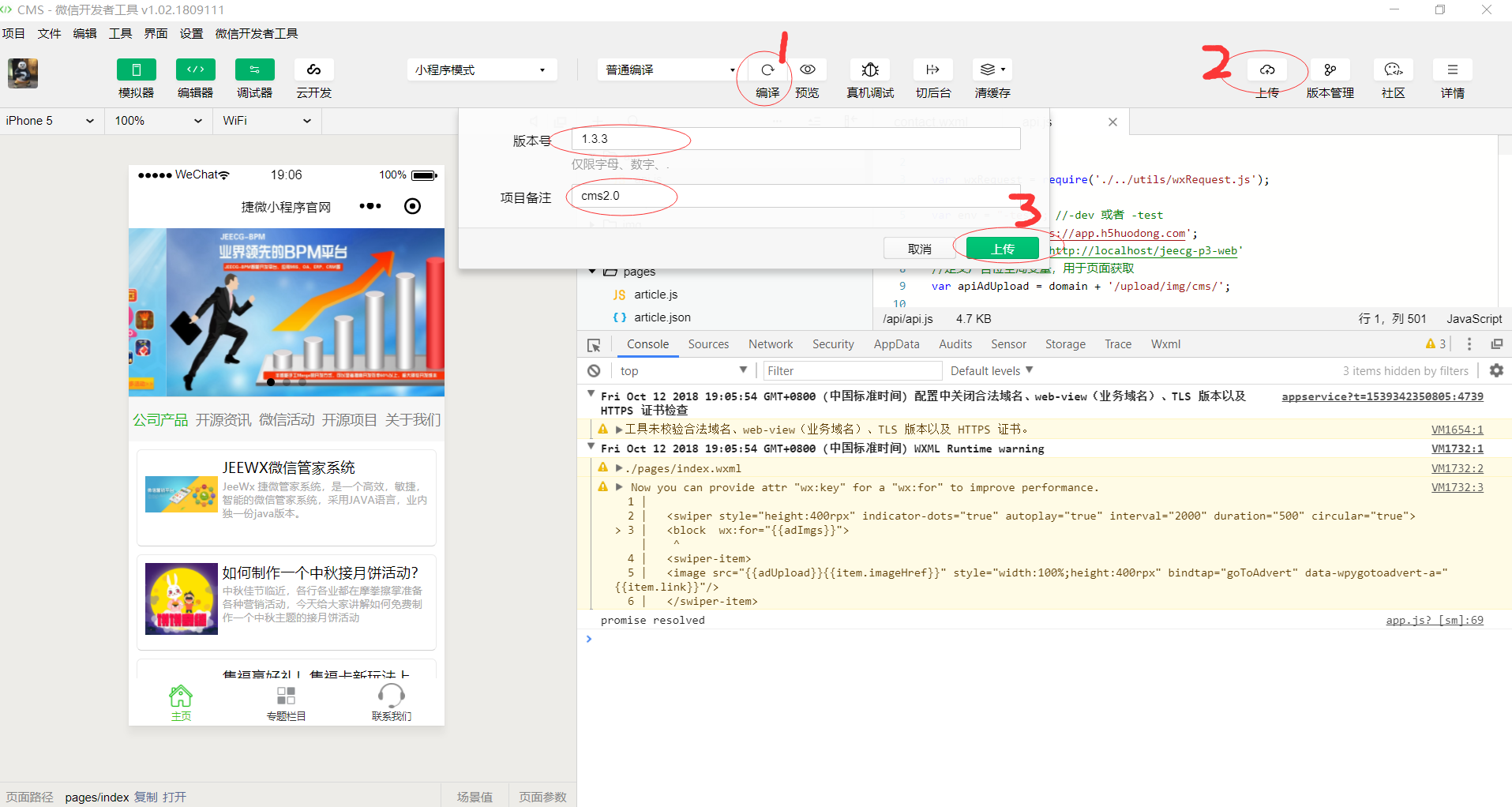This screenshot has height=807, width=1512.
Task: Open the JEEWX微信管家系统 article
Action: 287,497
